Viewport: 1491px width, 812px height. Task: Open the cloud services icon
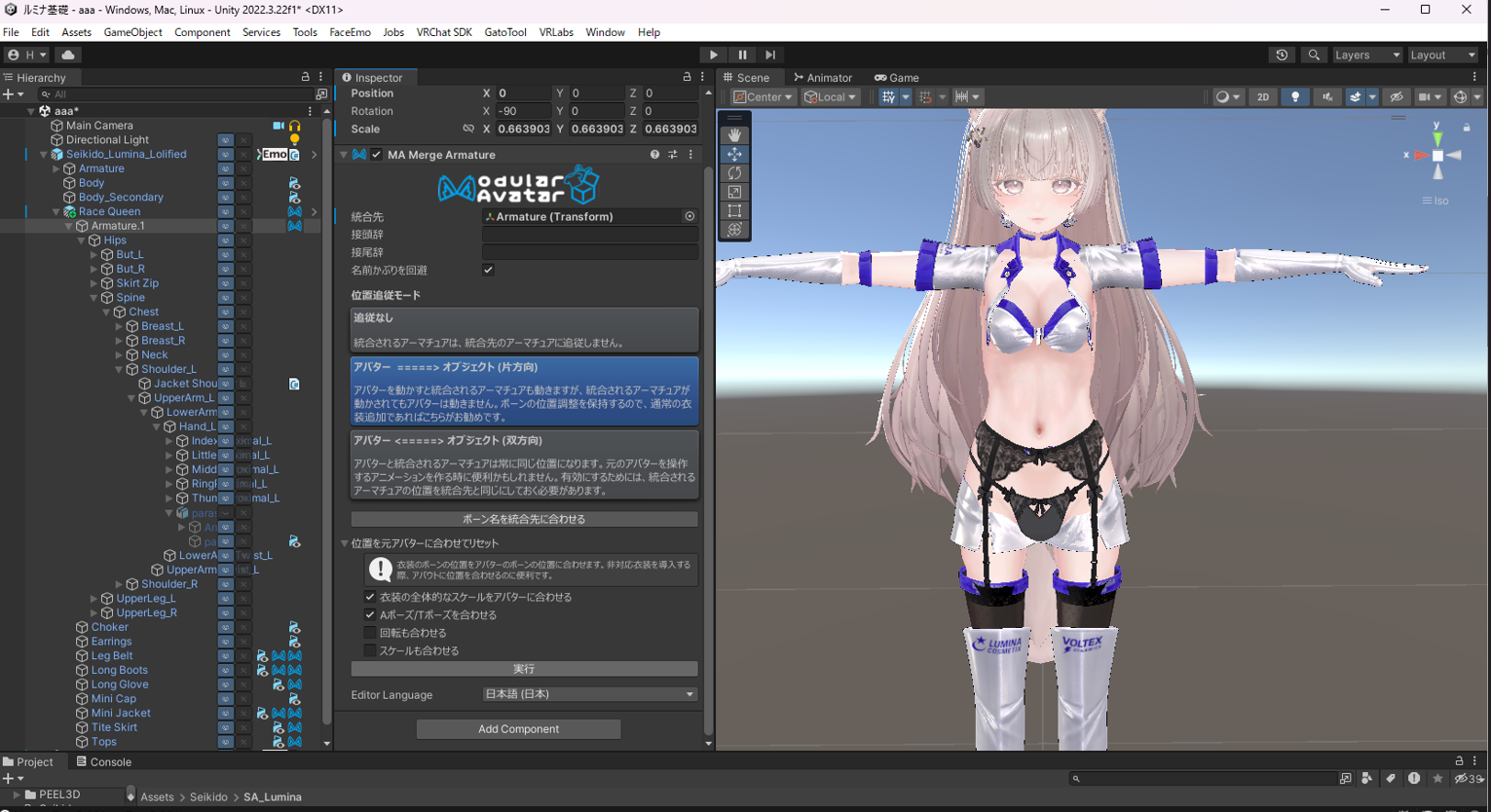(68, 55)
